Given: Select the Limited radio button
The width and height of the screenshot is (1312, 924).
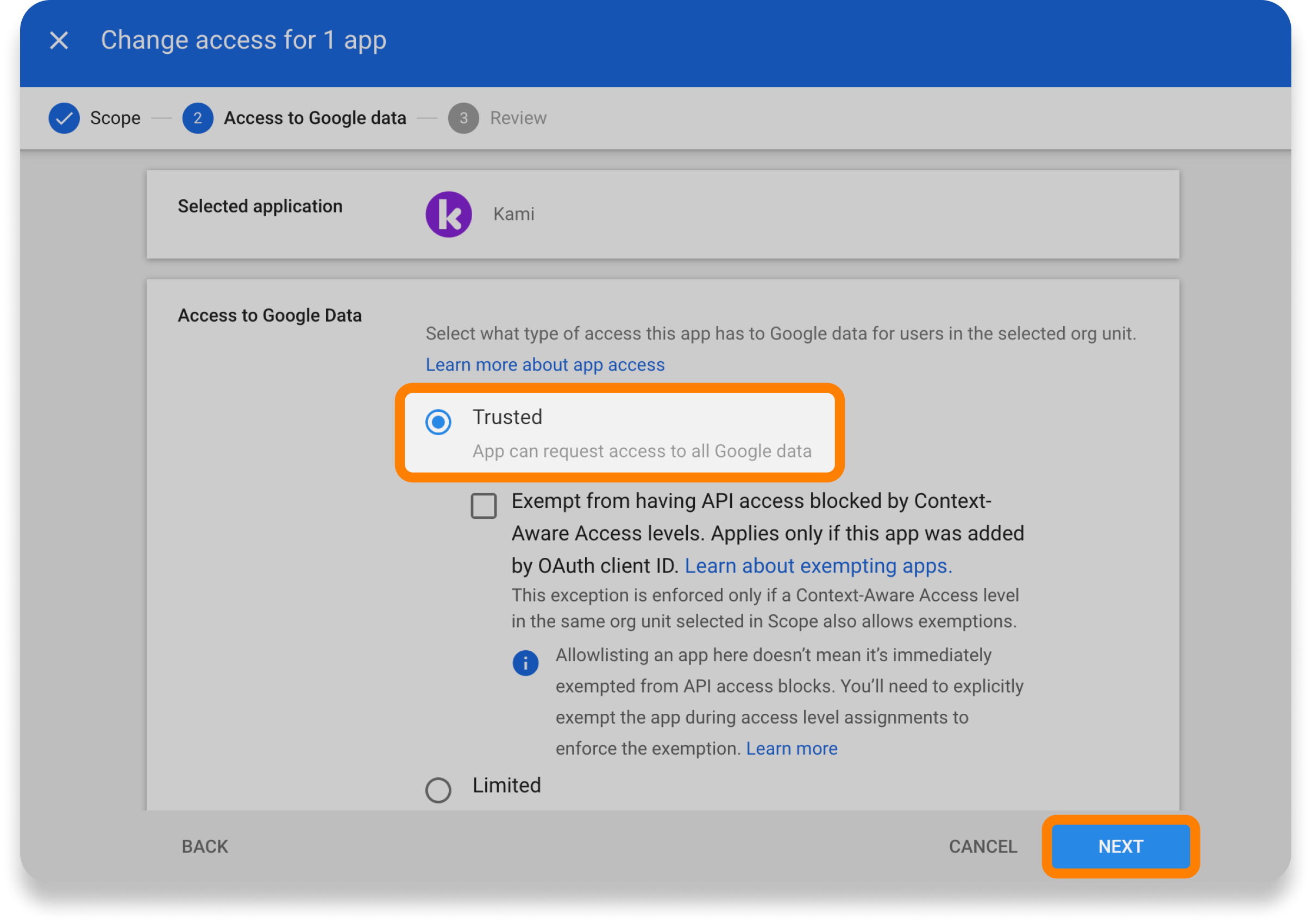Looking at the screenshot, I should [x=438, y=791].
